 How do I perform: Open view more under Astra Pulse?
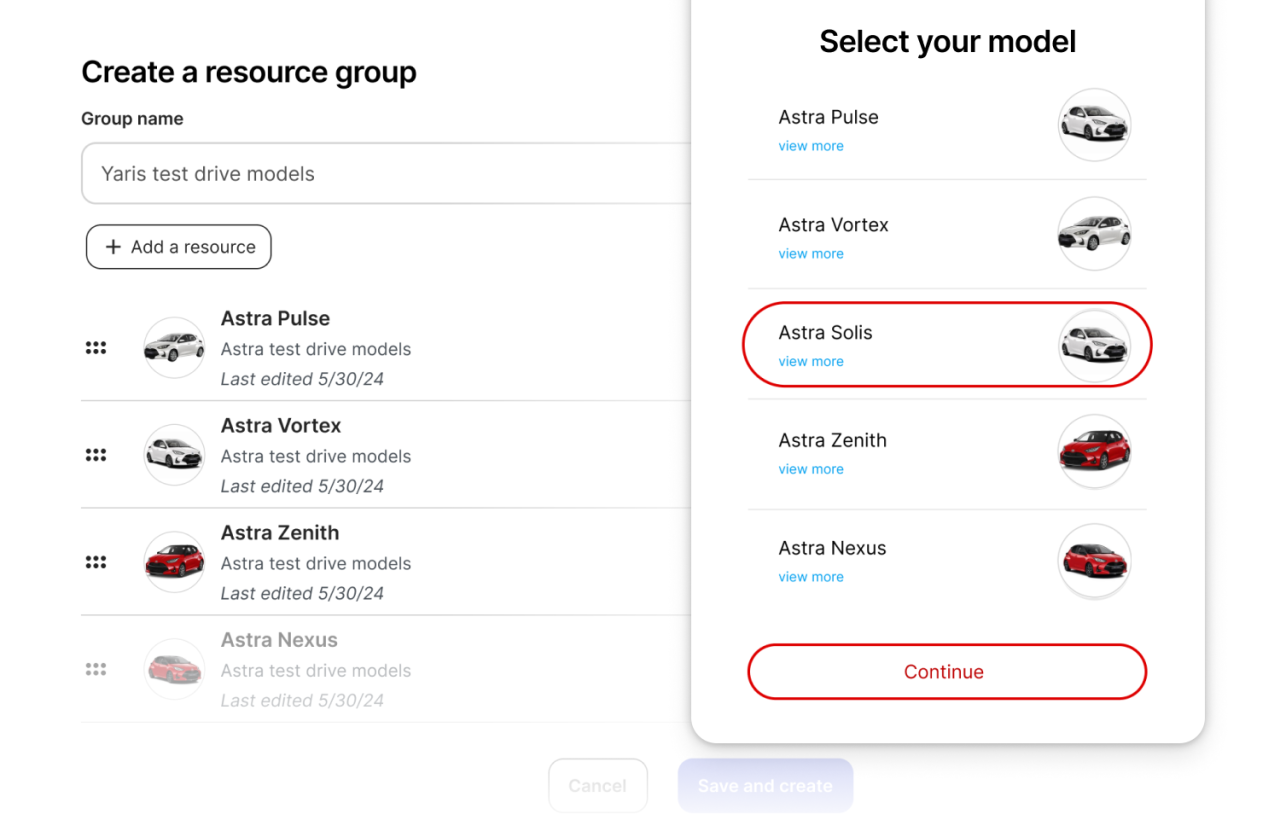pyautogui.click(x=811, y=146)
